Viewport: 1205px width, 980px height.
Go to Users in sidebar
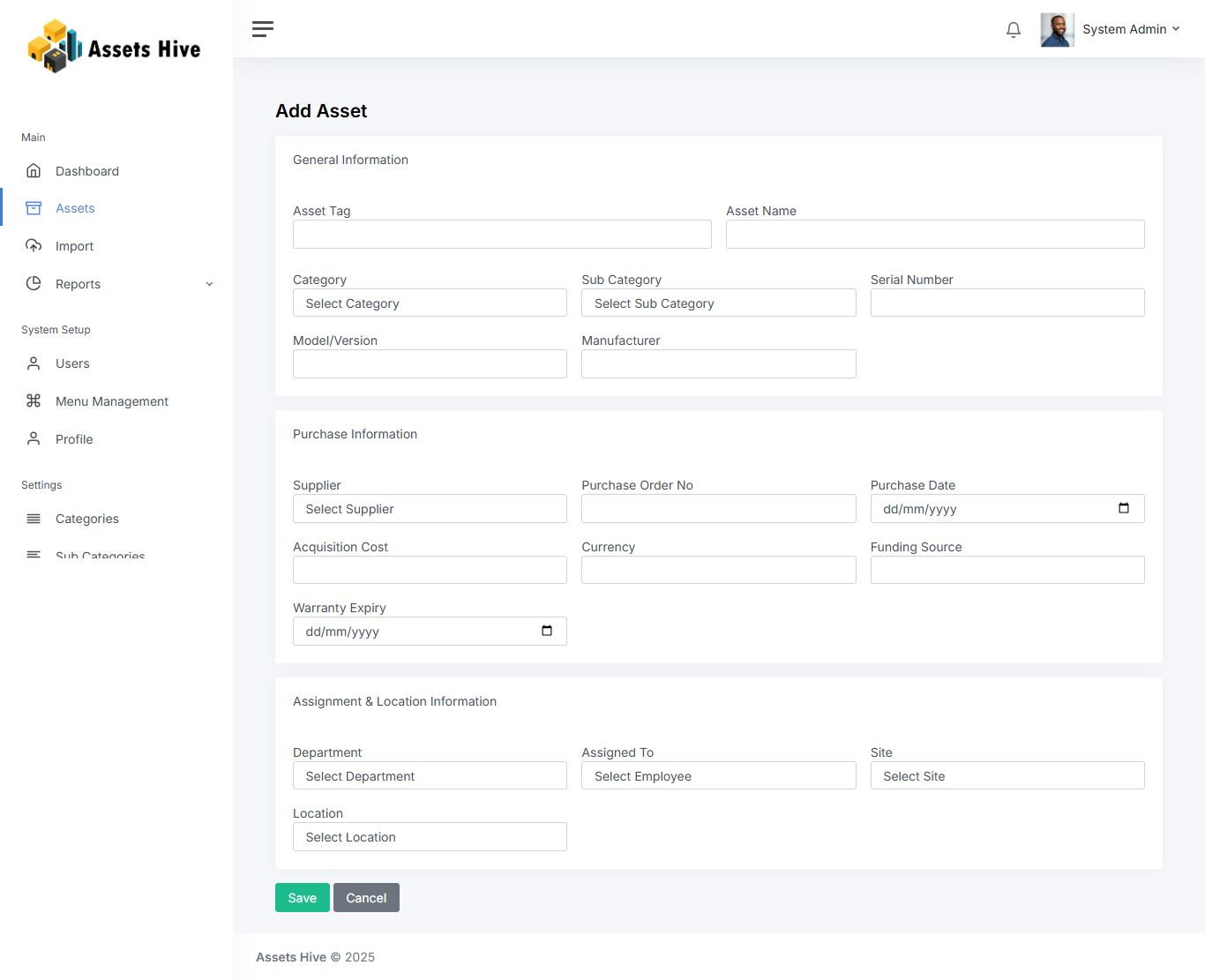click(72, 363)
